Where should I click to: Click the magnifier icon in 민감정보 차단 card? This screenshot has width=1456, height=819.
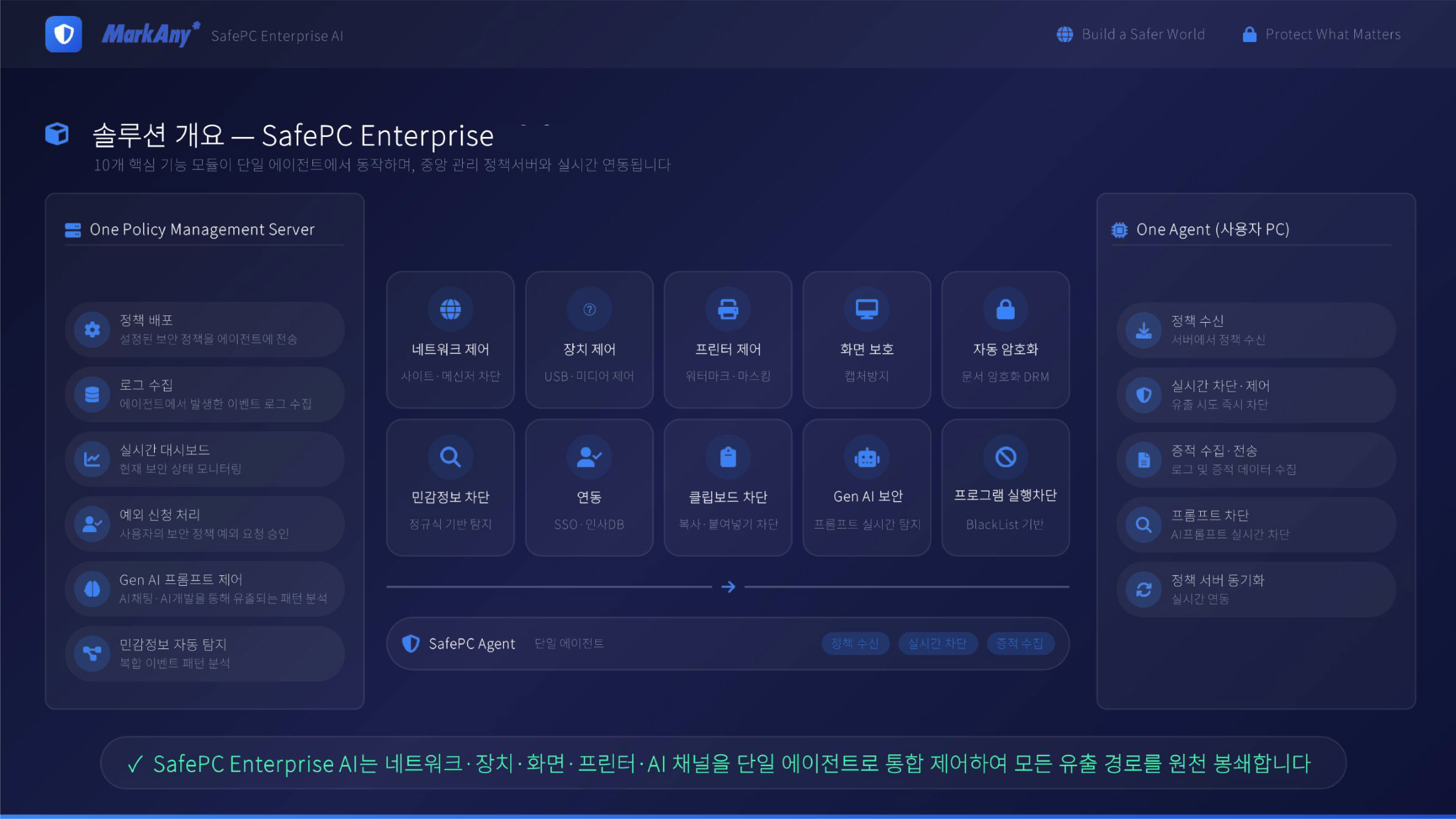point(450,457)
